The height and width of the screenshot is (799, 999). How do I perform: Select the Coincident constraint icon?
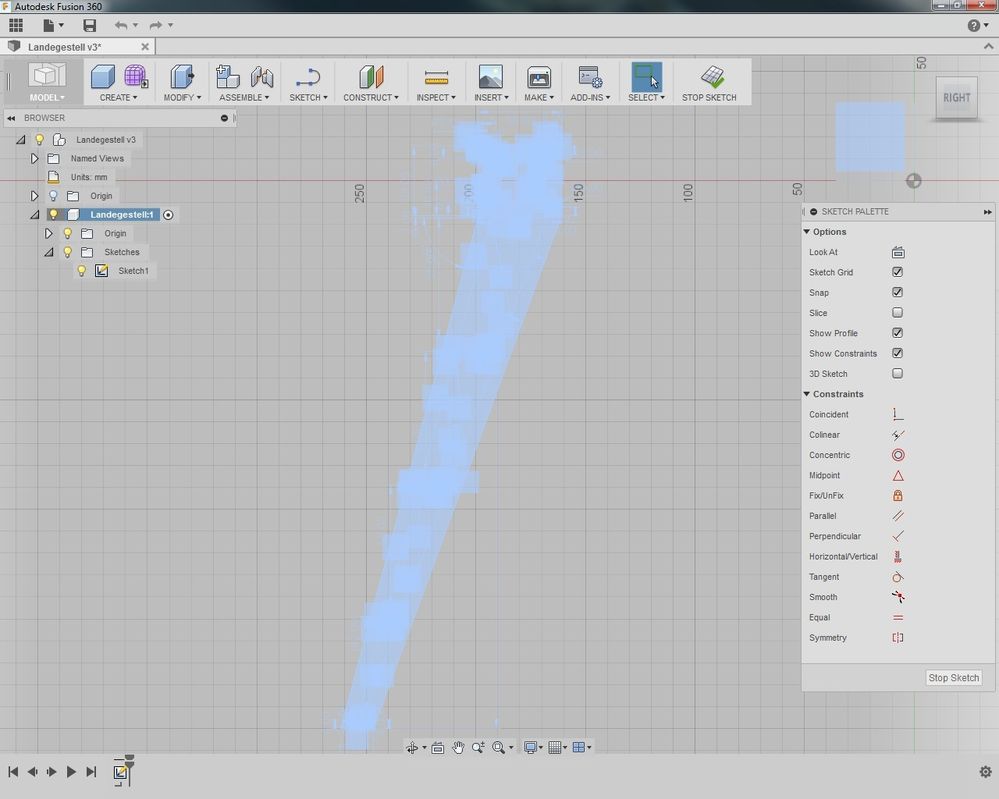(897, 414)
